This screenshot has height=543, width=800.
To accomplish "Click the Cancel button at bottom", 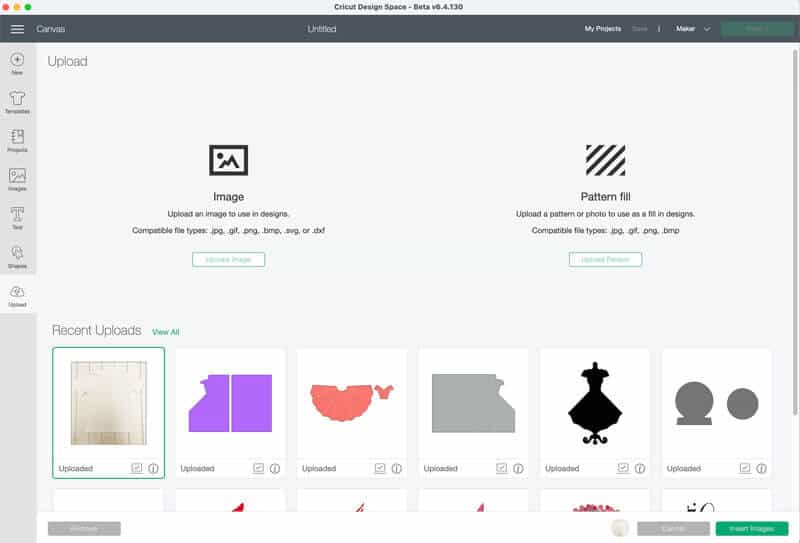I will [673, 529].
